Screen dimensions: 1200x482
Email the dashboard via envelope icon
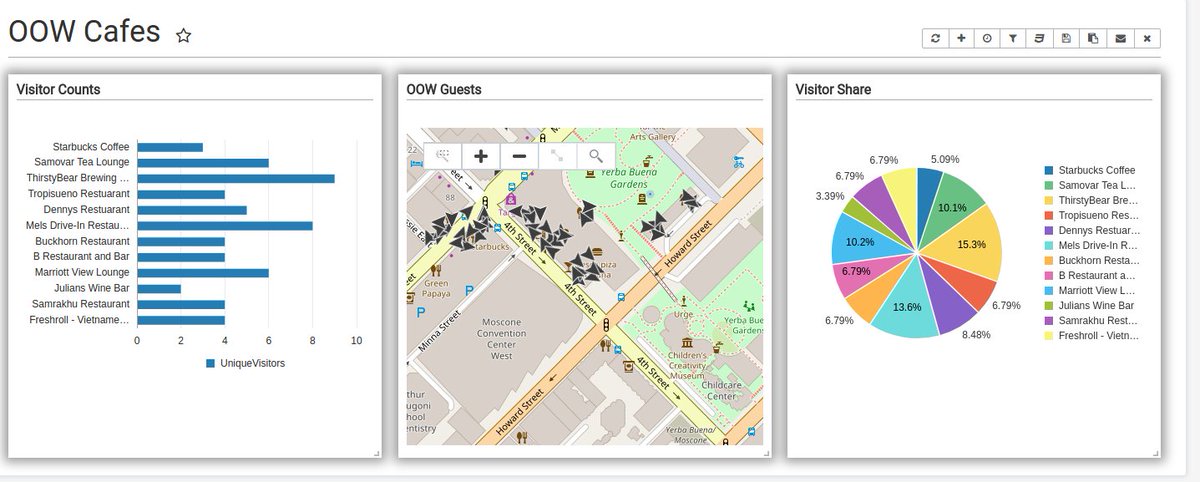[x=1120, y=38]
